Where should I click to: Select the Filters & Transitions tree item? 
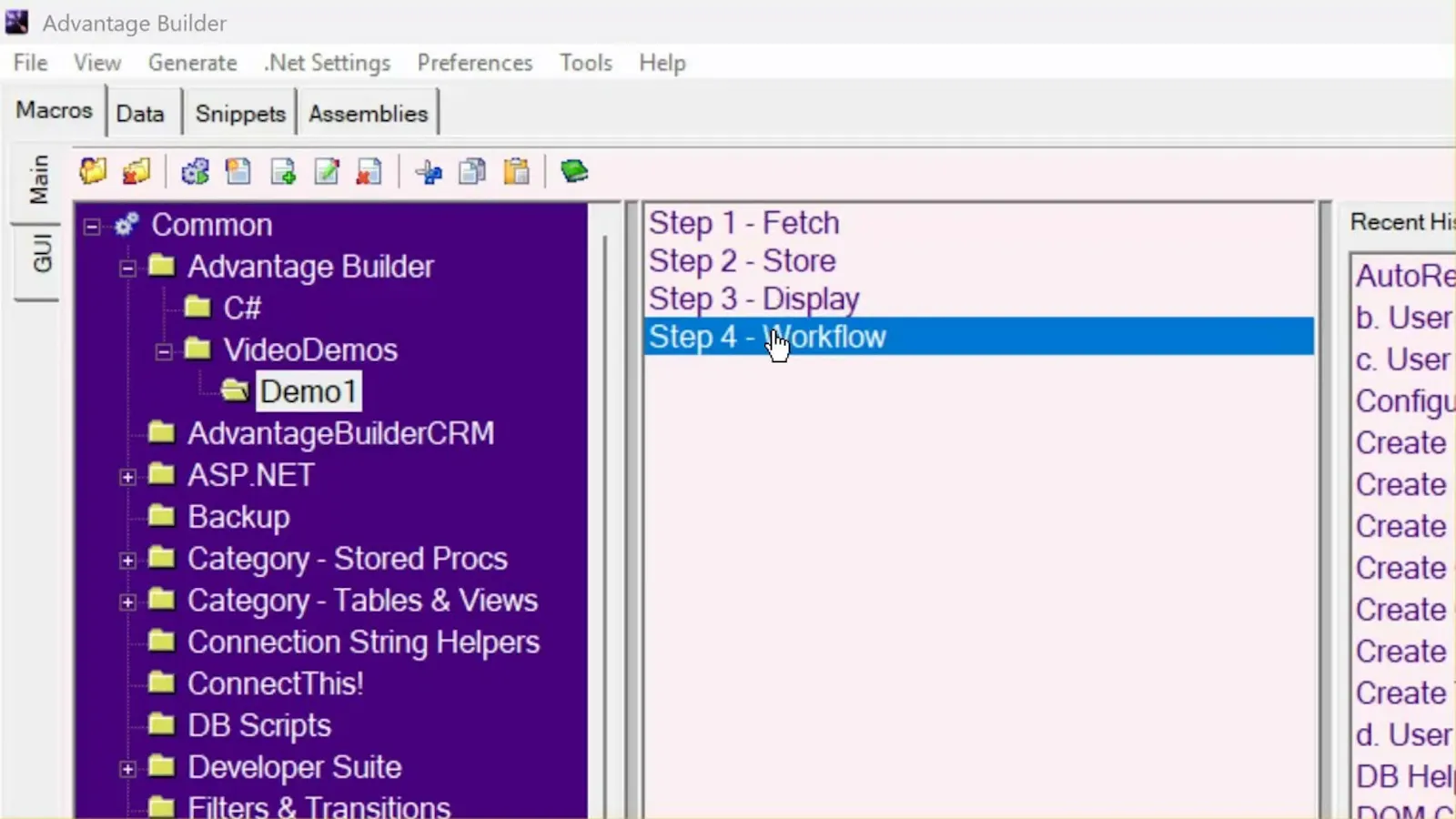[x=318, y=806]
